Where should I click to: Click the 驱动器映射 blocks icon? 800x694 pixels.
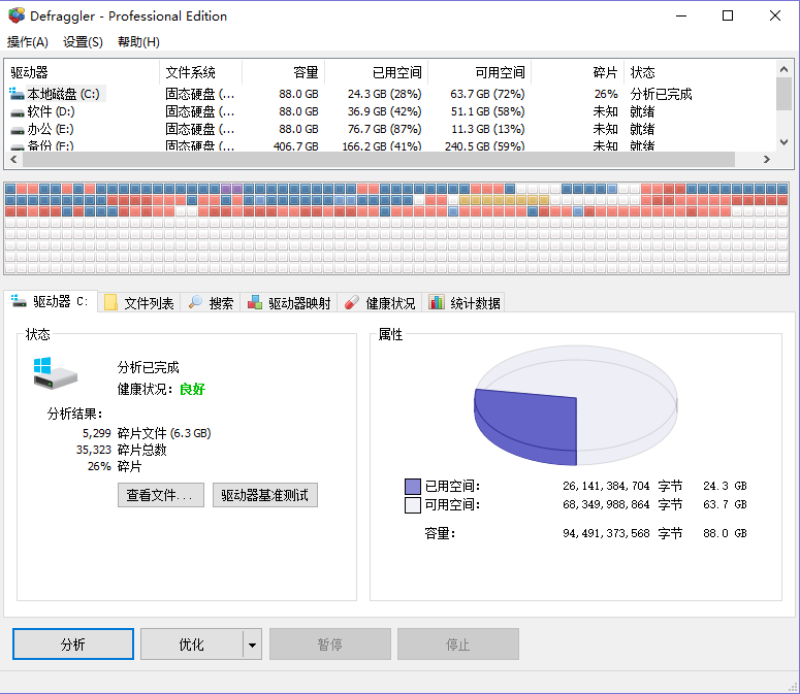pyautogui.click(x=255, y=303)
